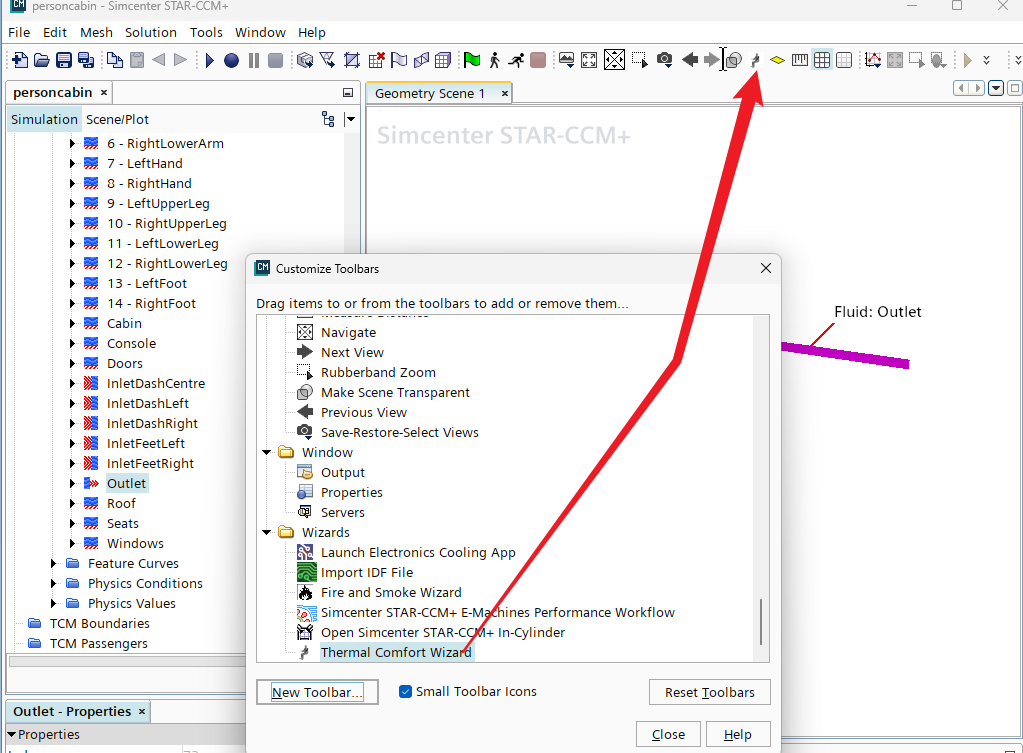Select the Geometry Scene 1 tab
This screenshot has height=753, width=1023.
430,93
